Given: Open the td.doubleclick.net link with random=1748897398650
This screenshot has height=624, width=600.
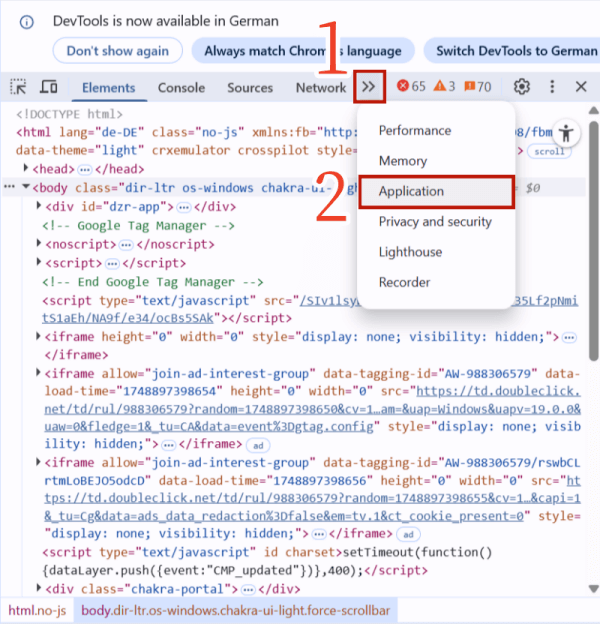Looking at the screenshot, I should [312, 409].
